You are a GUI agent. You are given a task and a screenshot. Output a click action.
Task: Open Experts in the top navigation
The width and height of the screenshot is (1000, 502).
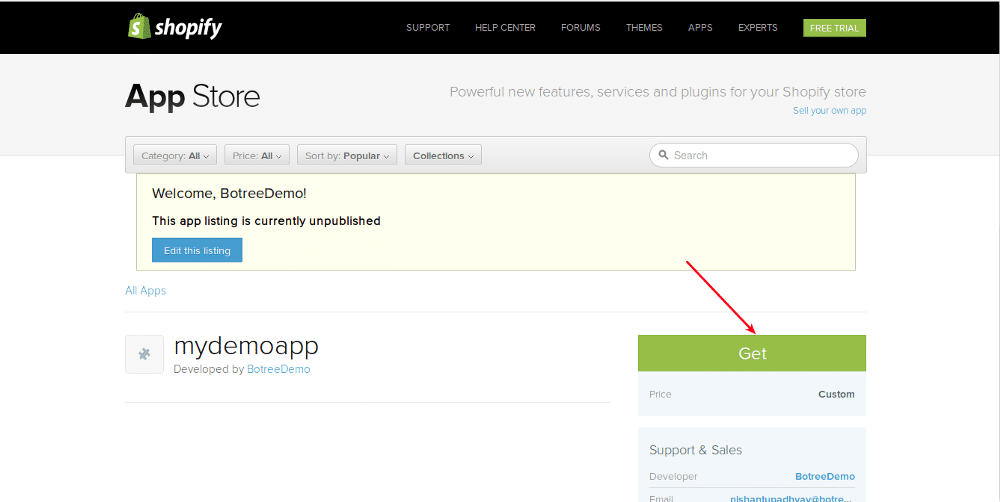(x=758, y=27)
